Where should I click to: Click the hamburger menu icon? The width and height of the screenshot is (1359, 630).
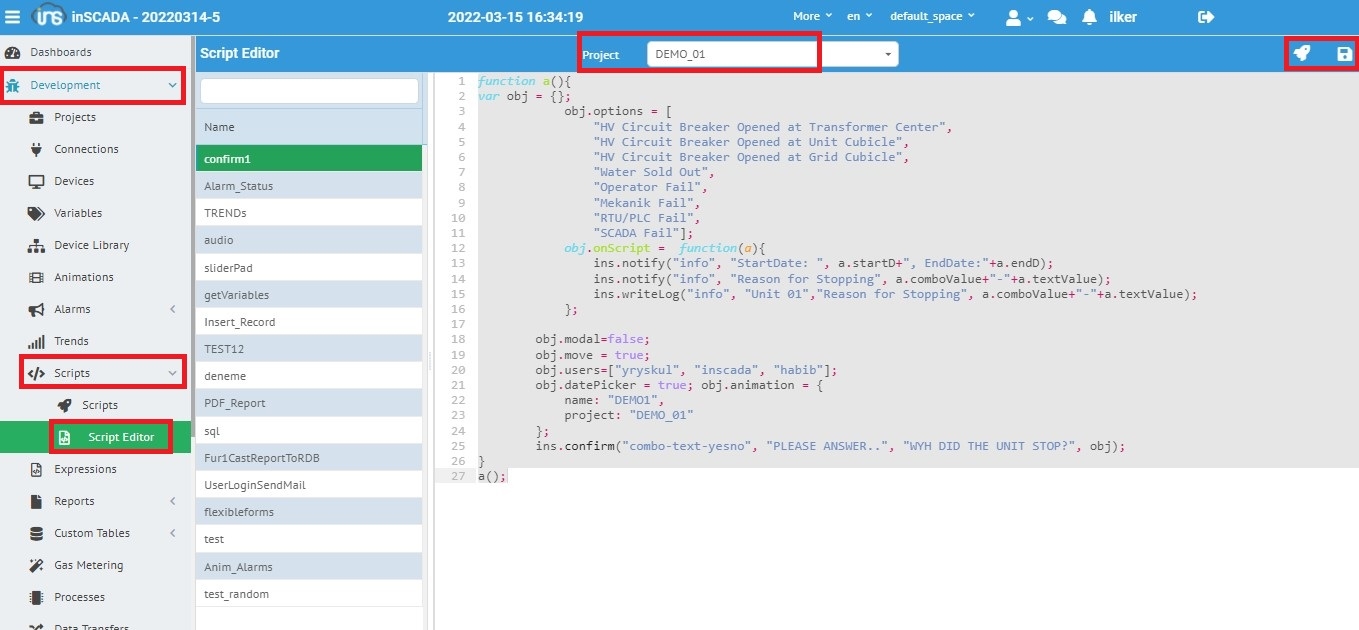12,17
